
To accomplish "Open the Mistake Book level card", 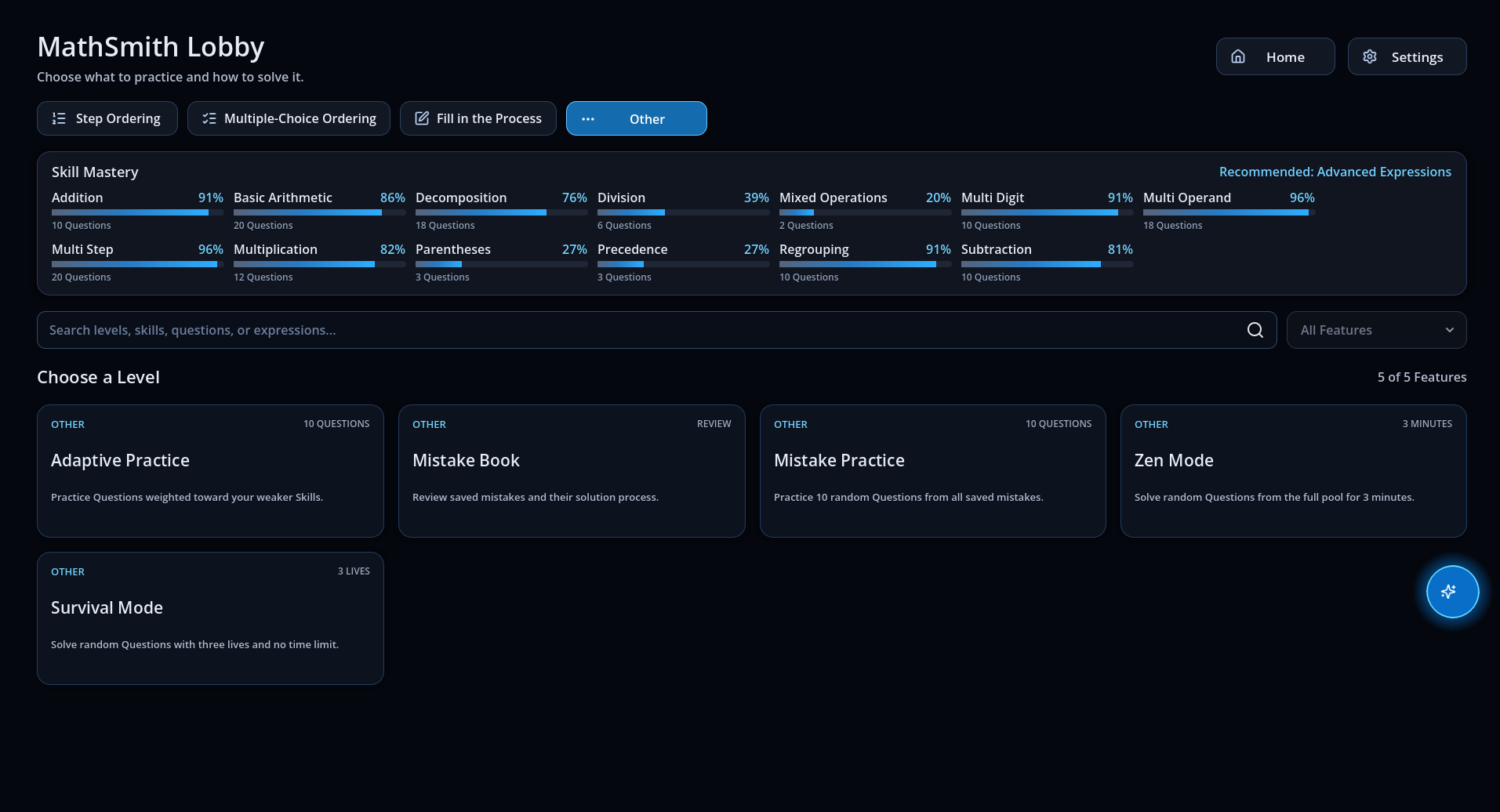I will (572, 471).
